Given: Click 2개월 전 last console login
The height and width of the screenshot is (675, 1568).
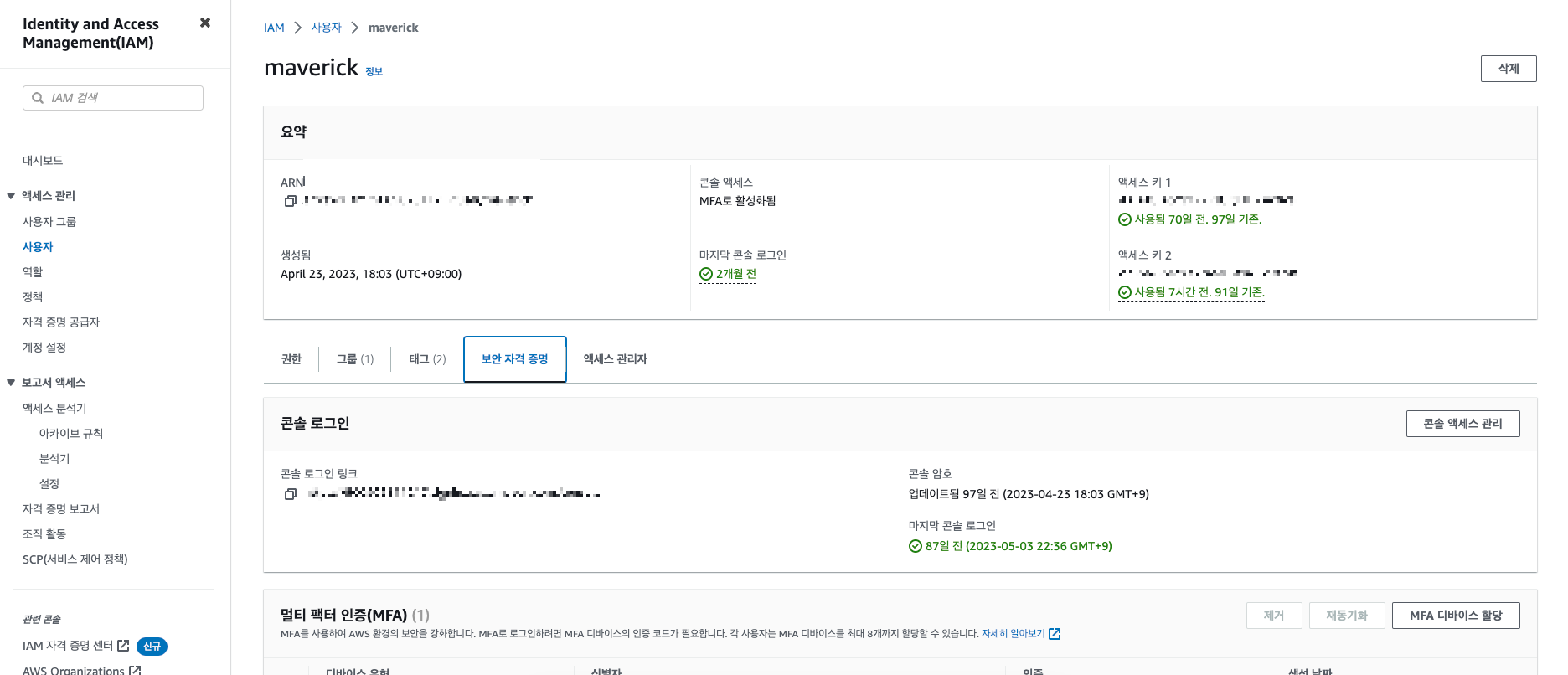Looking at the screenshot, I should tap(736, 274).
